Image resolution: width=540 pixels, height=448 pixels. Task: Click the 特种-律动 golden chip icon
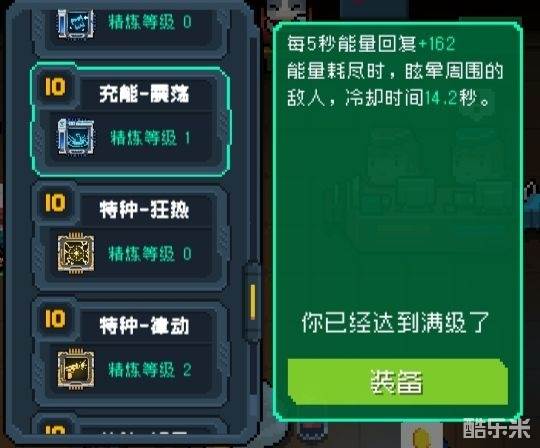point(75,369)
